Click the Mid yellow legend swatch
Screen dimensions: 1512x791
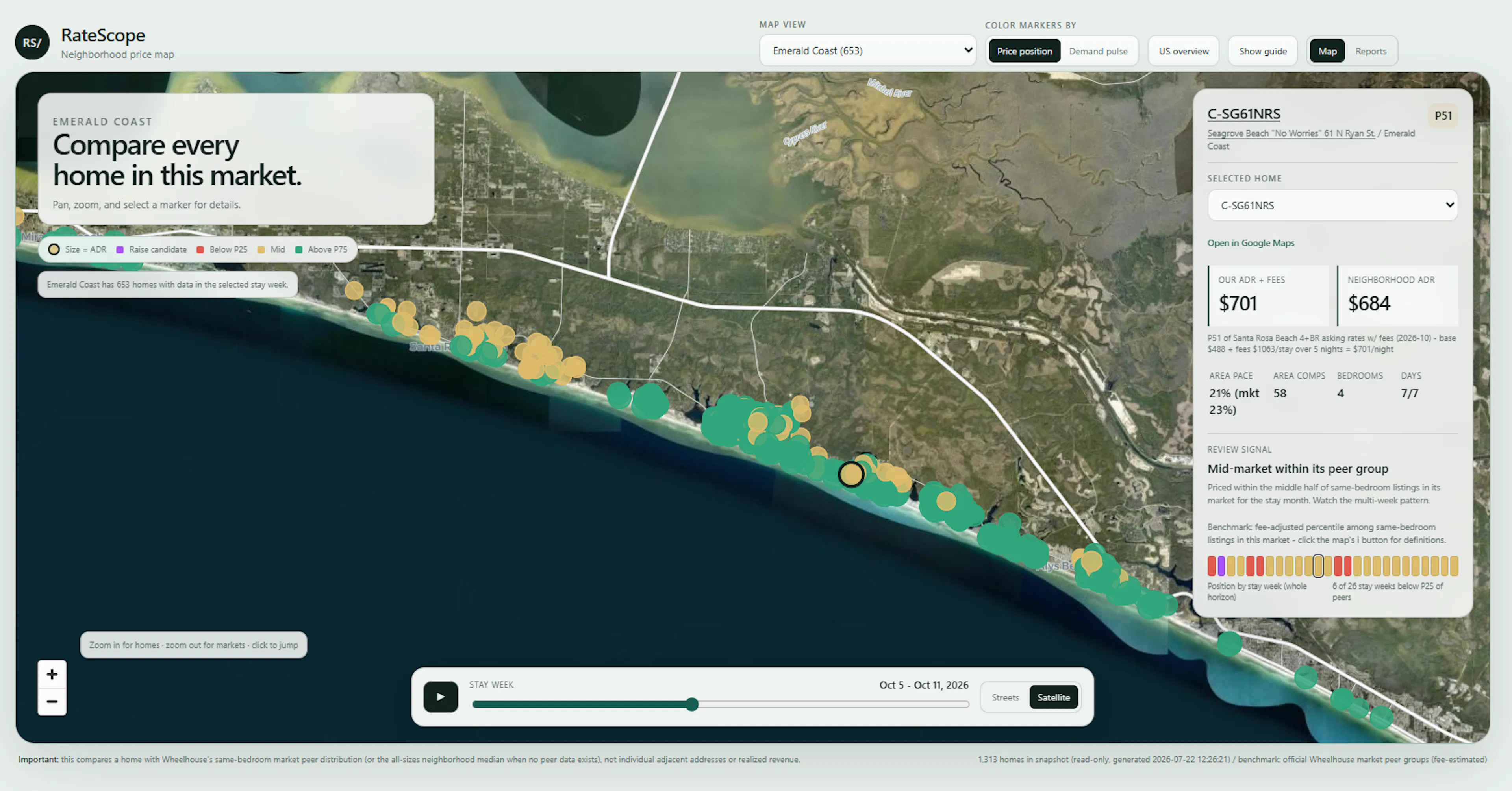click(x=261, y=249)
